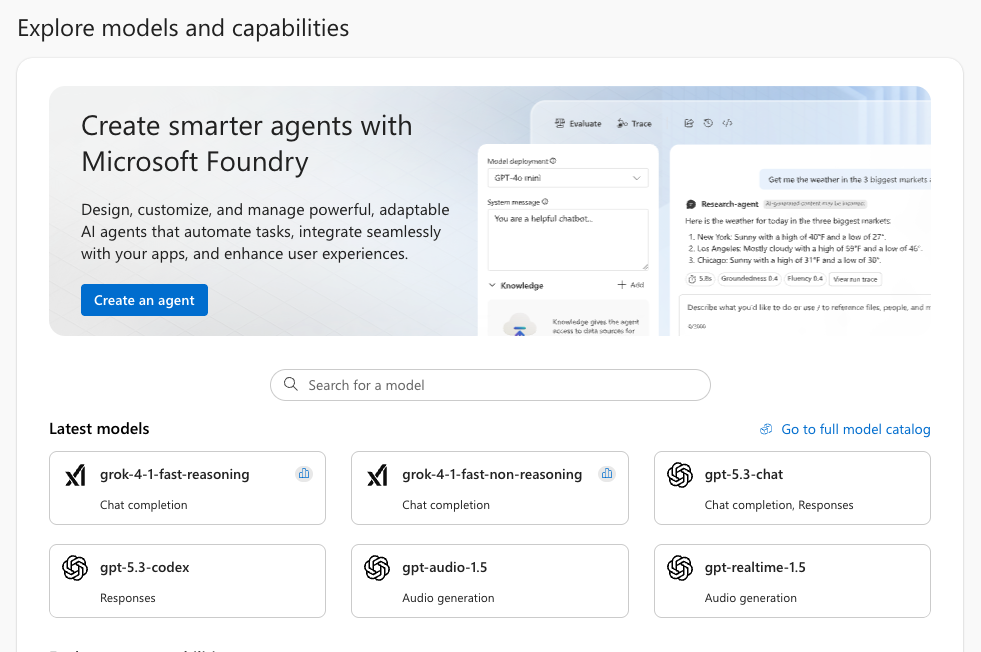Image resolution: width=981 pixels, height=652 pixels.
Task: Open the Go to full model catalog link
Action: (855, 429)
